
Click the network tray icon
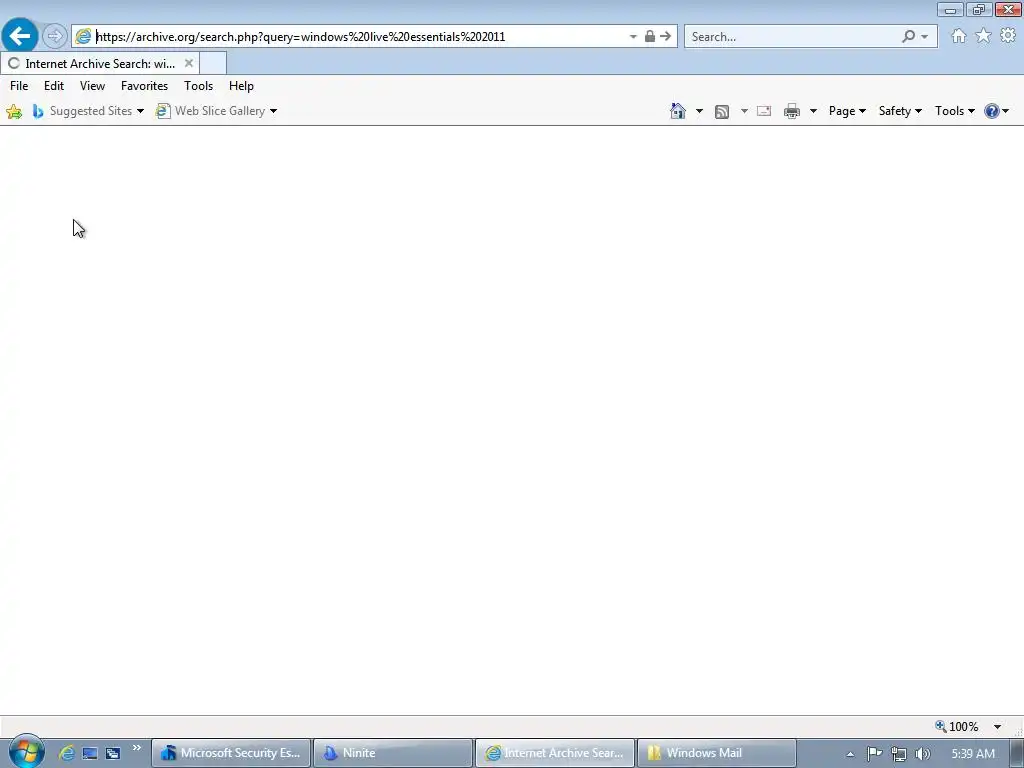(899, 754)
